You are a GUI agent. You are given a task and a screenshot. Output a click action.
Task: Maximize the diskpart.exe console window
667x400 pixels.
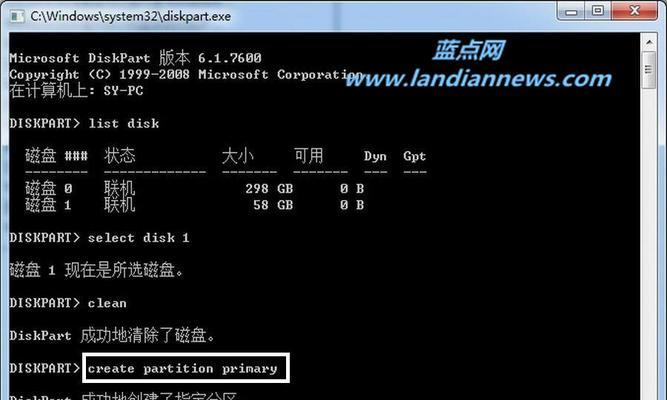point(598,11)
